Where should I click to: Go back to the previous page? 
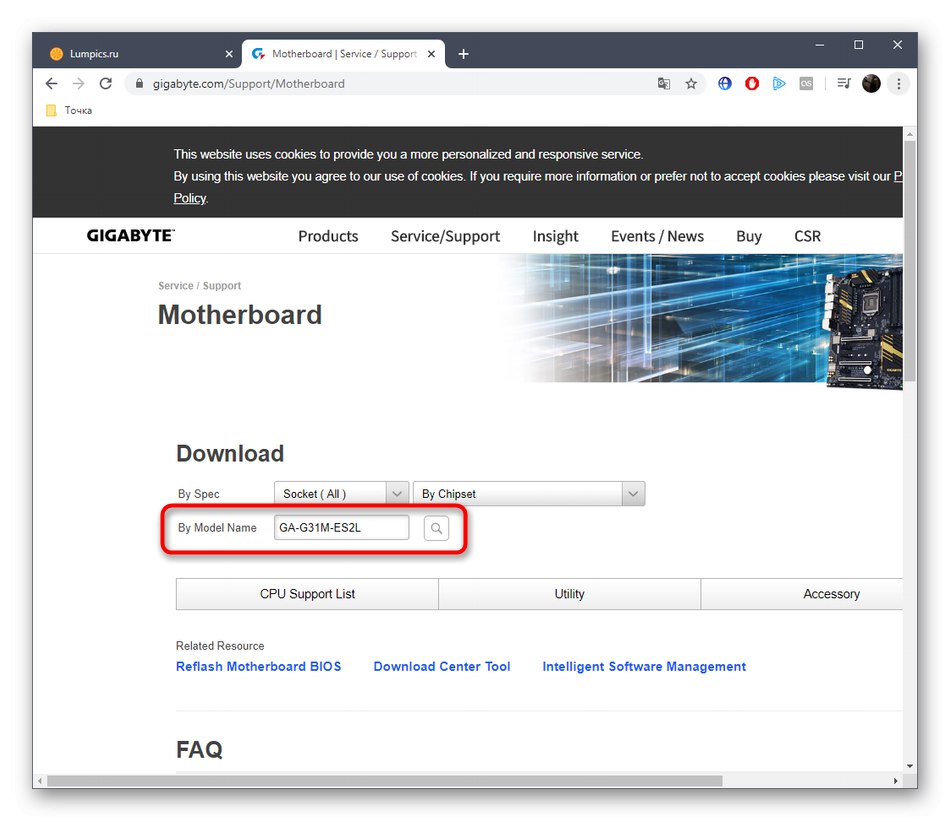click(x=51, y=84)
